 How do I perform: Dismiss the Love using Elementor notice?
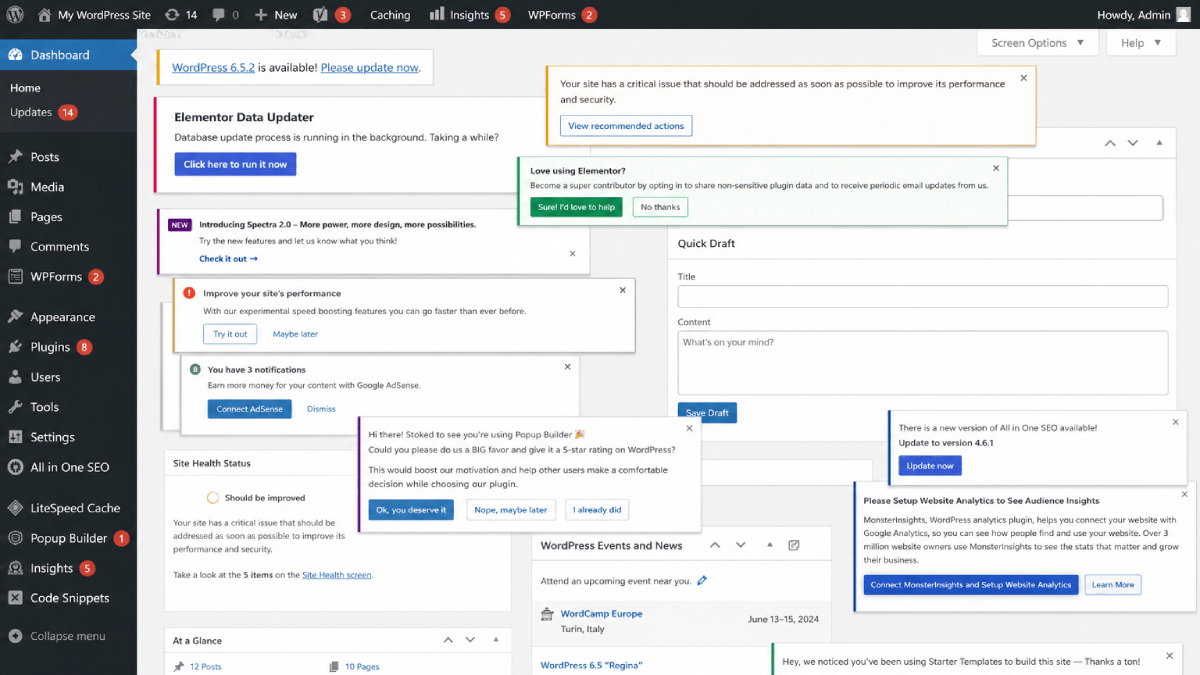[x=996, y=168]
